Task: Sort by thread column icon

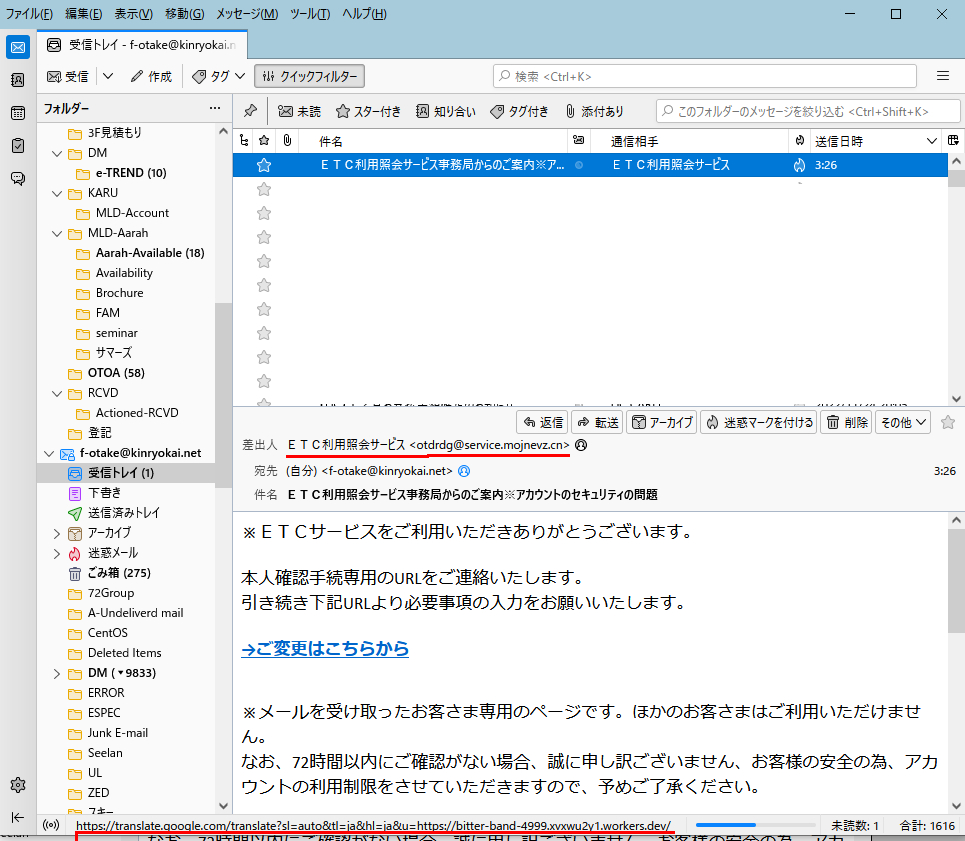Action: [244, 141]
